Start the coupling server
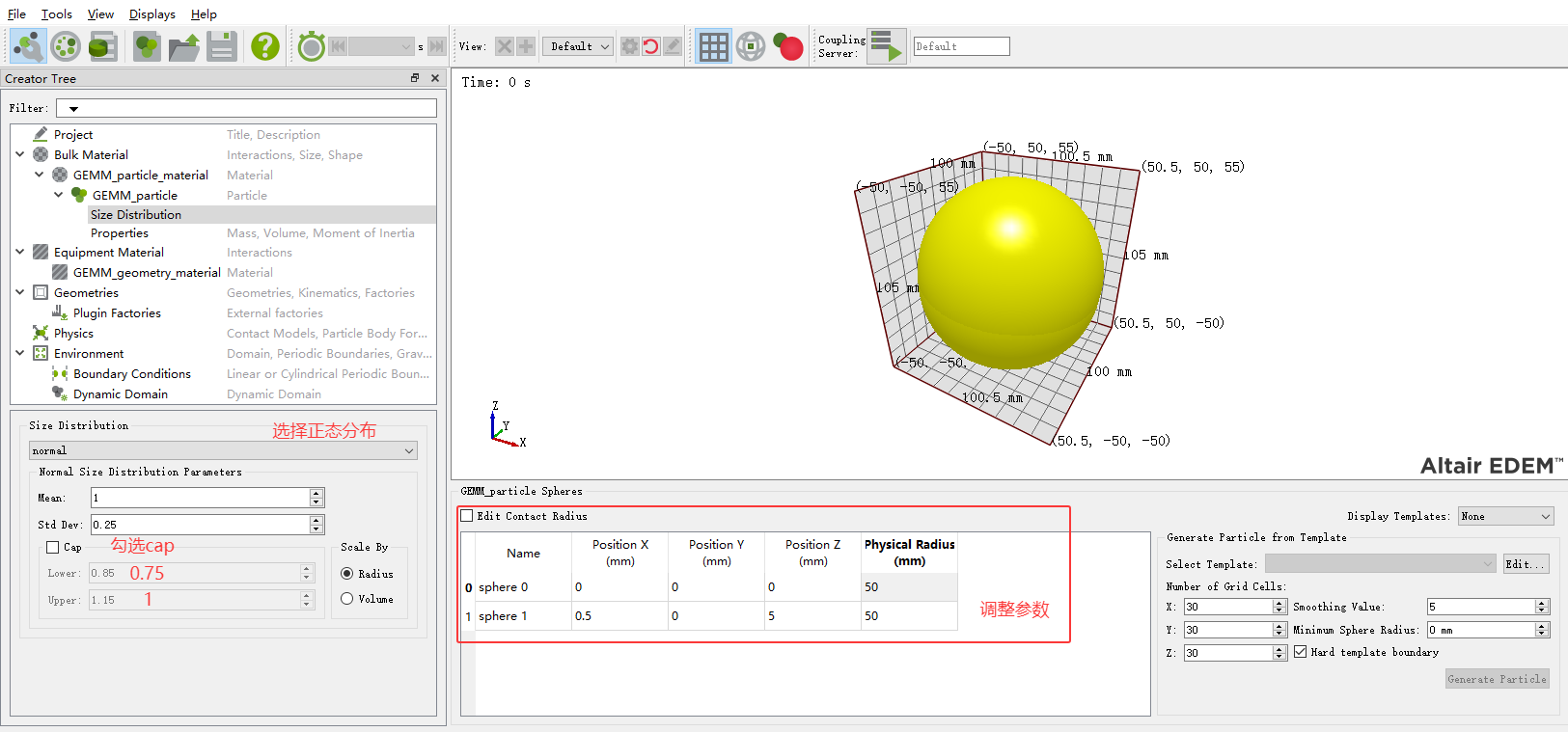 886,46
